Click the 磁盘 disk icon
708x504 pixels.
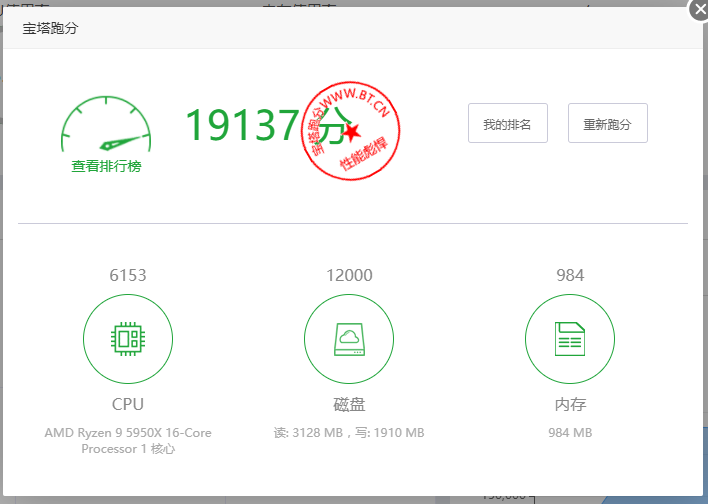[x=349, y=339]
